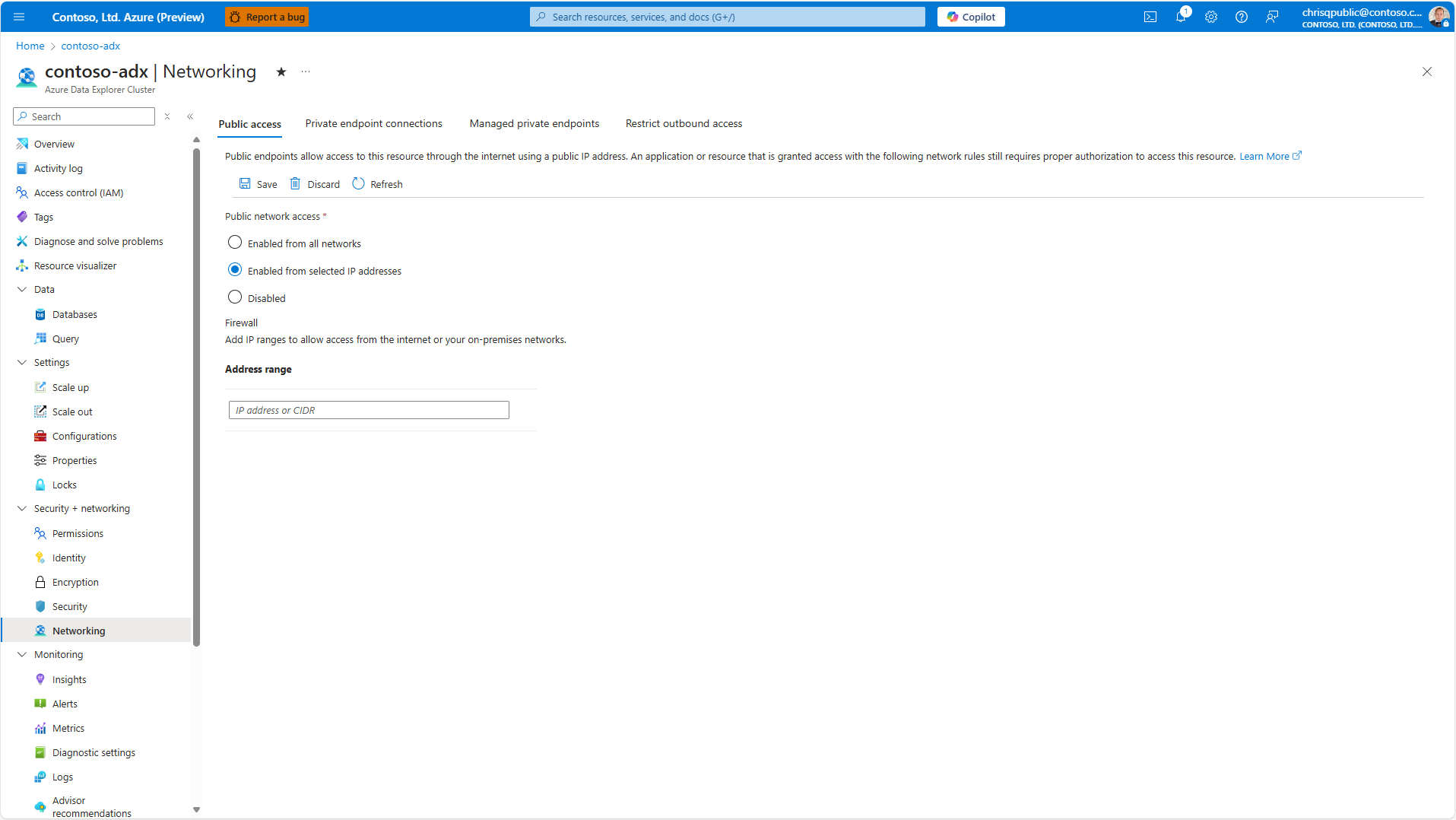Screen dimensions: 1456x820
Task: Click the Resource visualizer icon
Action: coord(22,265)
